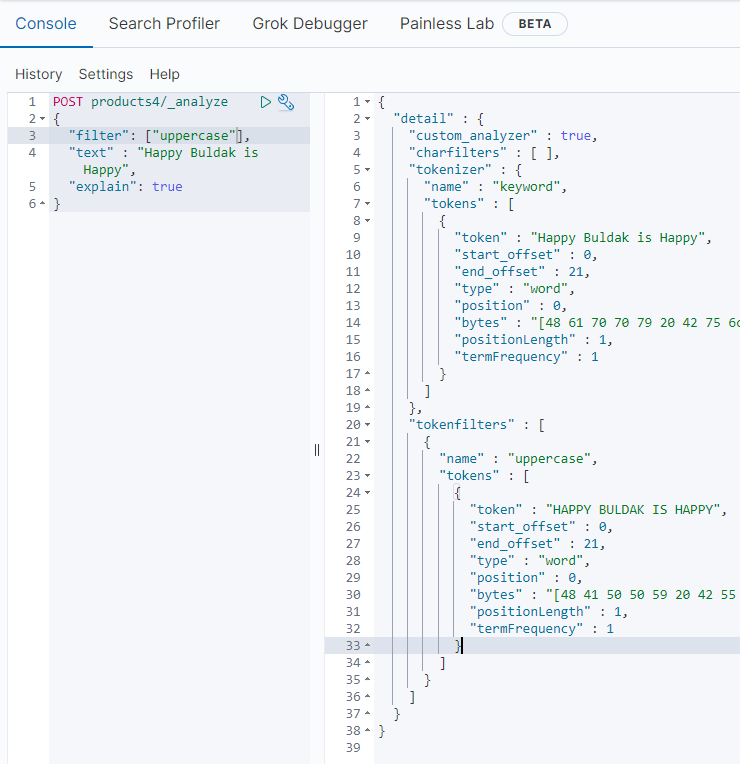Viewport: 740px width, 764px height.
Task: Fold the uppercase filter "tokens" array, line 23
Action: (x=369, y=476)
